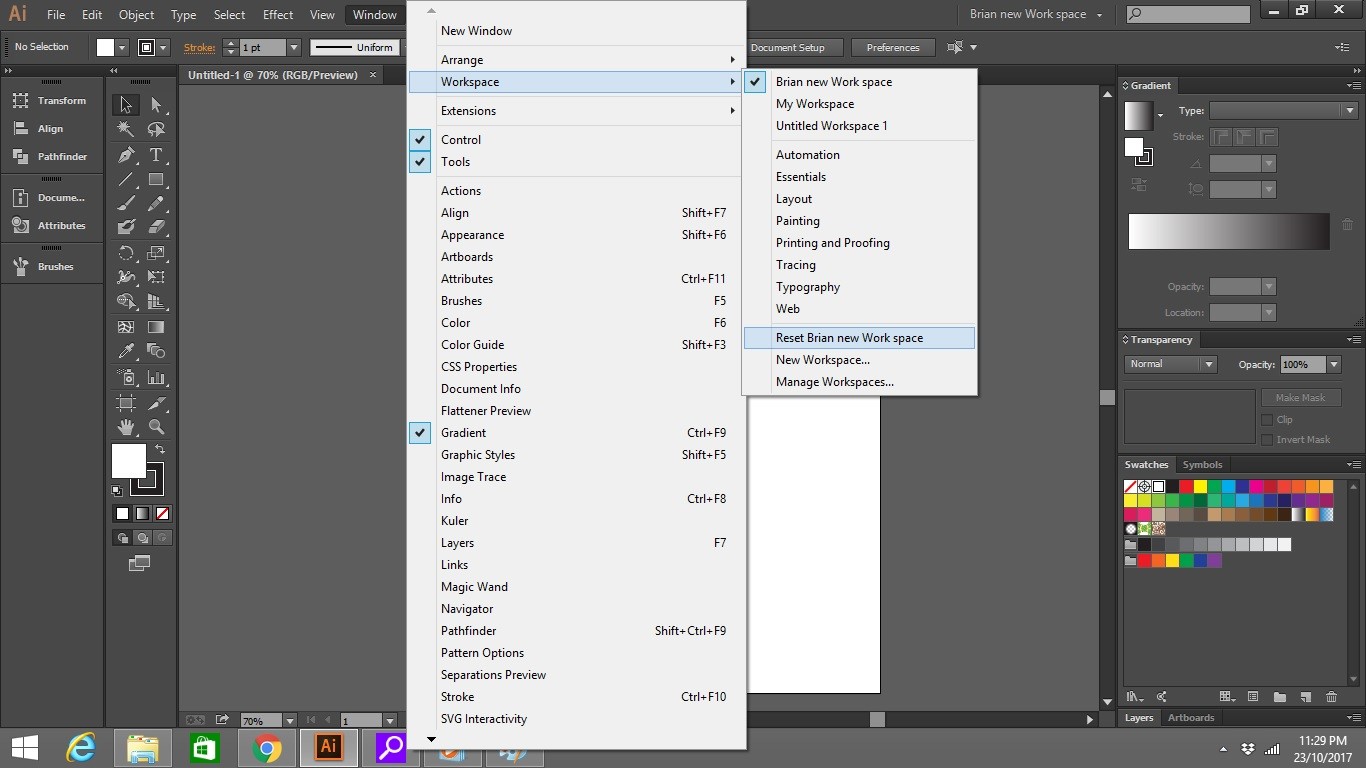Select the Zoom magnifier tool
The height and width of the screenshot is (768, 1366).
coord(156,427)
